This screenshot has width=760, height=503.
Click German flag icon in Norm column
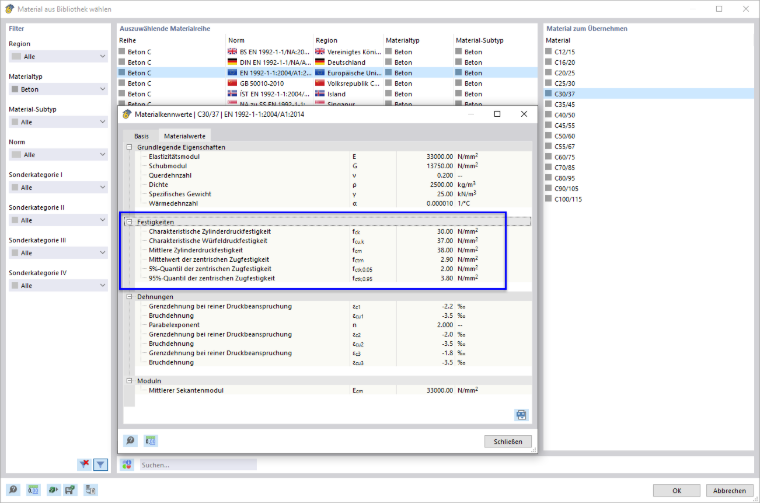(232, 62)
